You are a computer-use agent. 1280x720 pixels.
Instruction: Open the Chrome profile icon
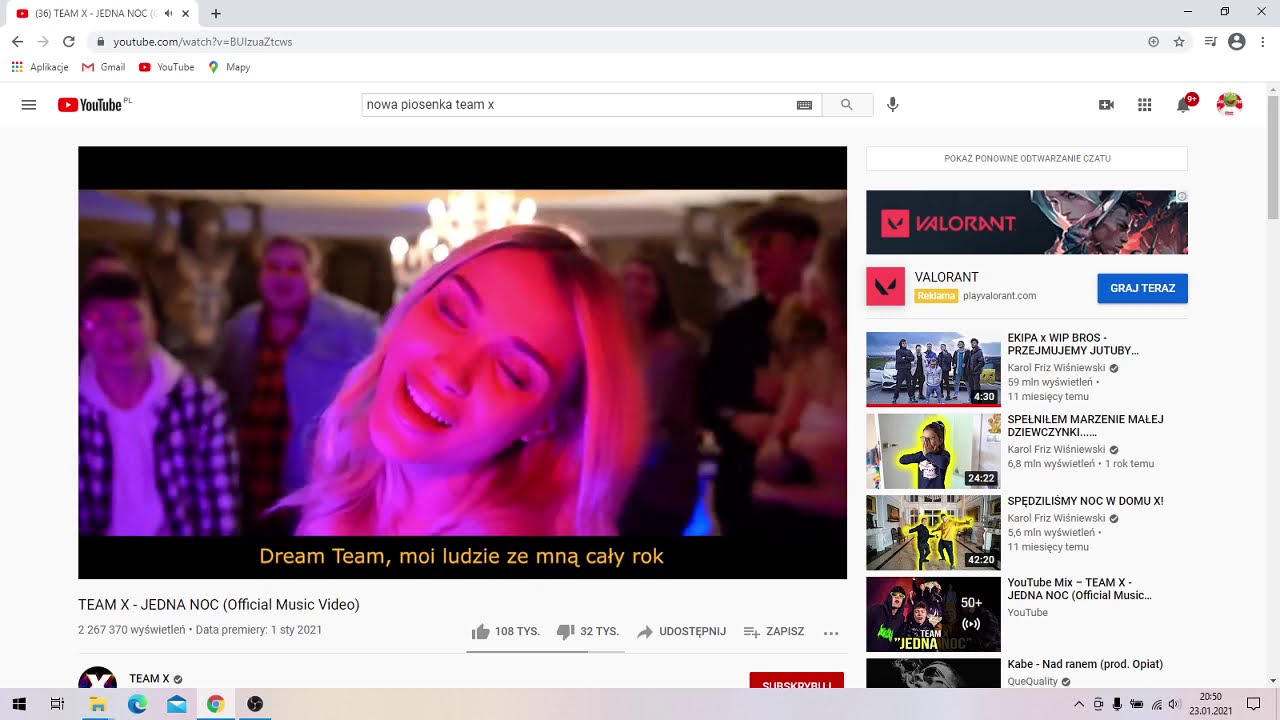click(x=1237, y=42)
